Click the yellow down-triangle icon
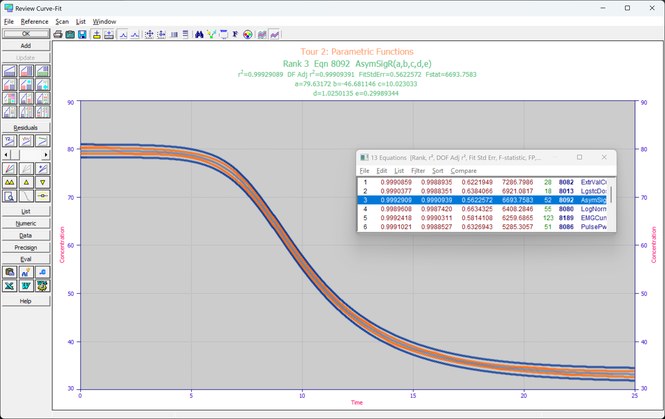The width and height of the screenshot is (665, 419). coord(42,182)
